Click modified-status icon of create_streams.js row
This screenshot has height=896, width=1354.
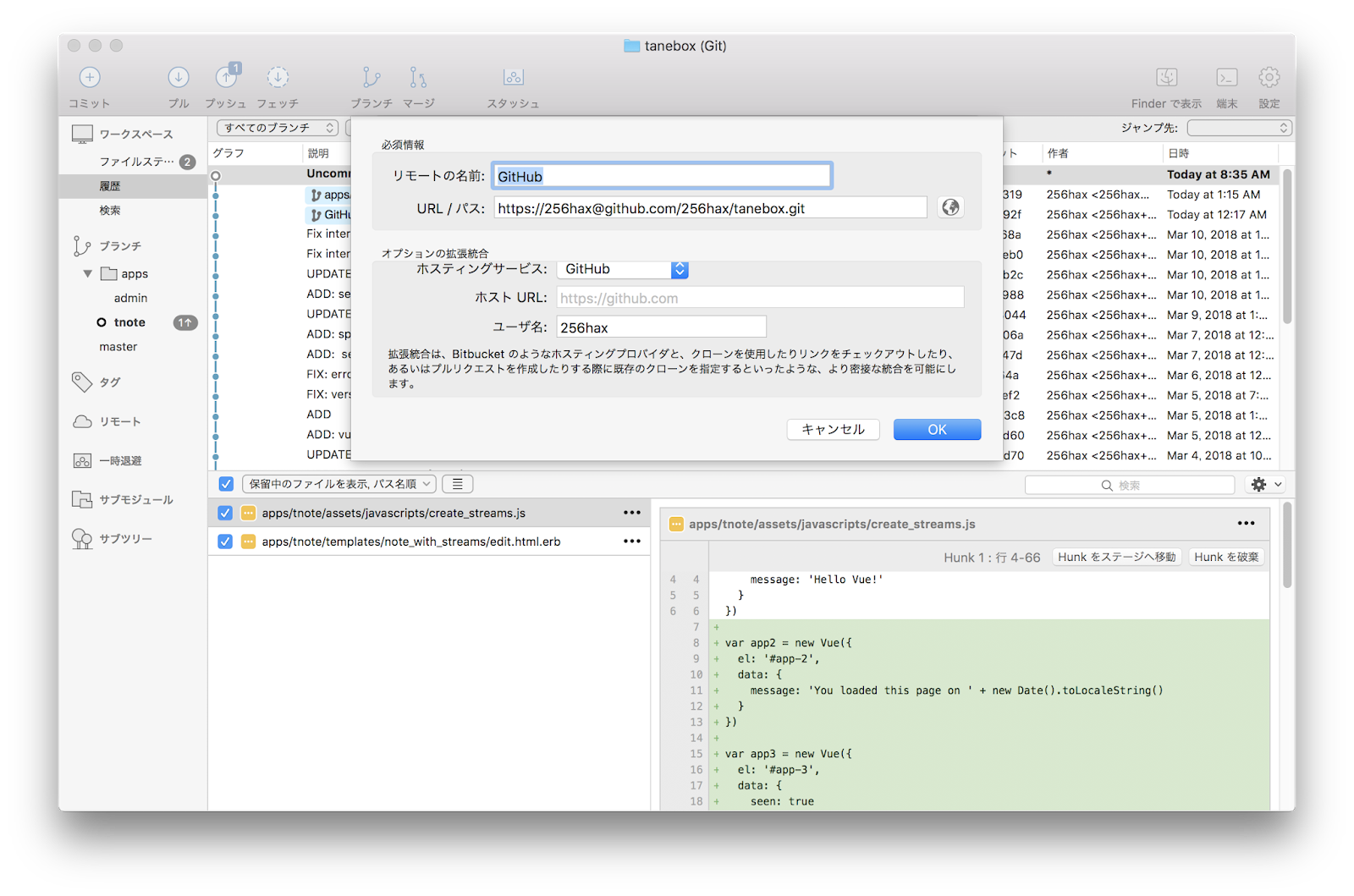249,513
